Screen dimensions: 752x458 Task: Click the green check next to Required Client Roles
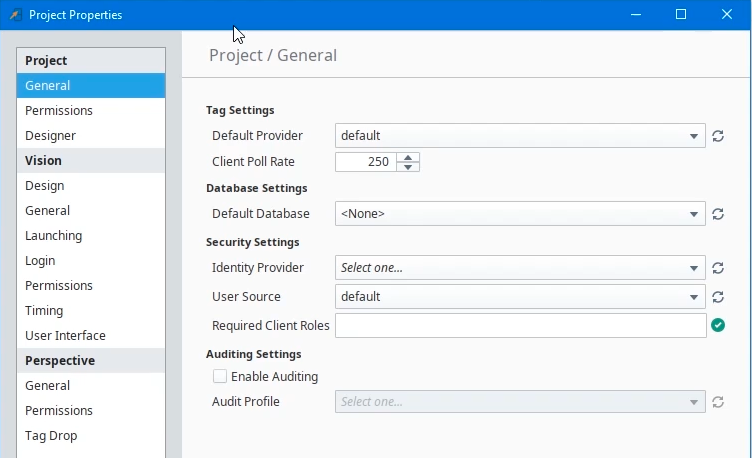click(718, 325)
